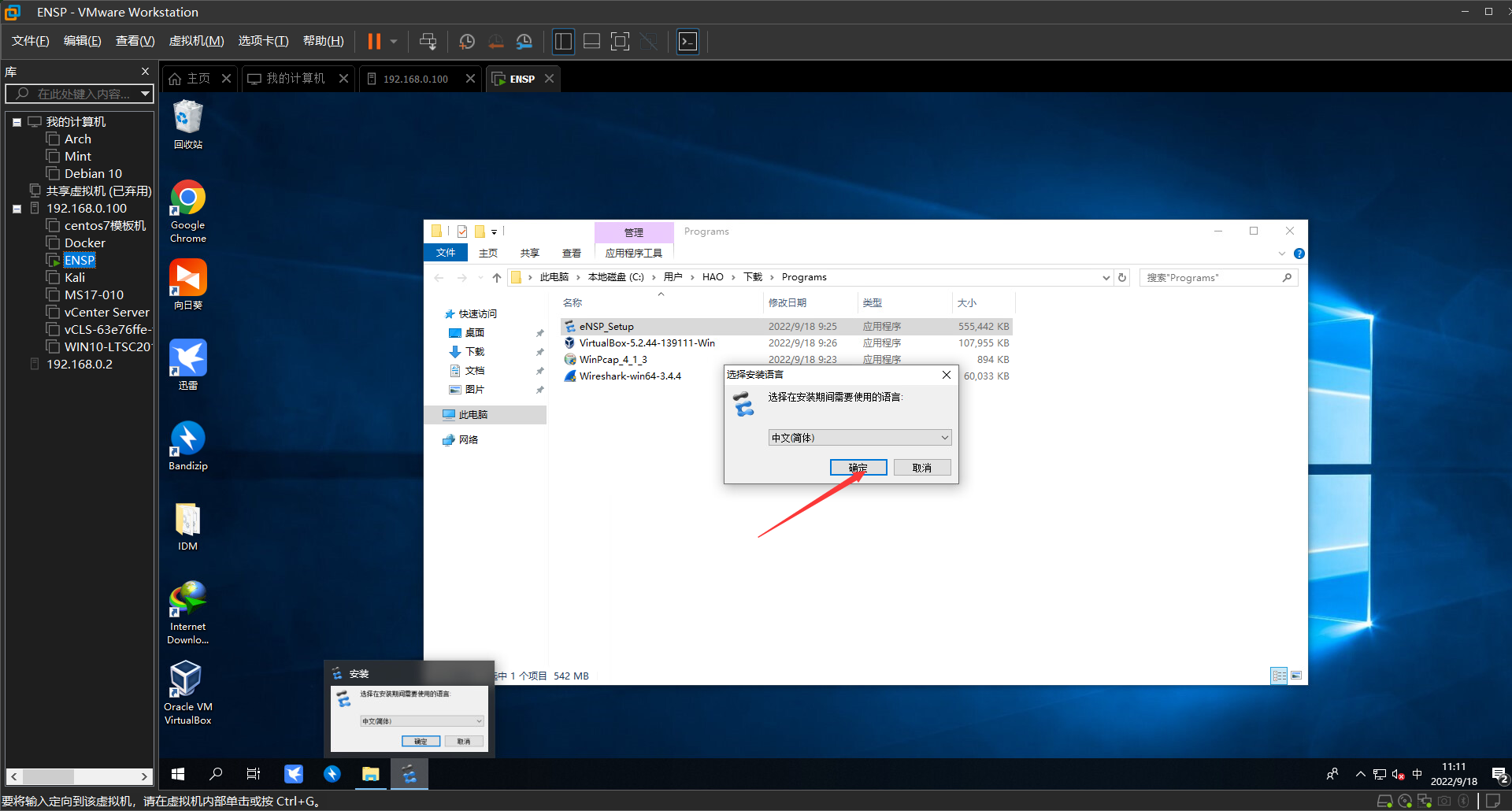Open the 中文(简体) language dropdown
Image resolution: width=1512 pixels, height=811 pixels.
(x=860, y=438)
